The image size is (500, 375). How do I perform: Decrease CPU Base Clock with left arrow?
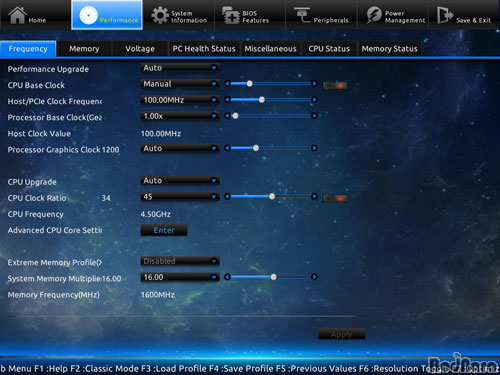pyautogui.click(x=227, y=83)
